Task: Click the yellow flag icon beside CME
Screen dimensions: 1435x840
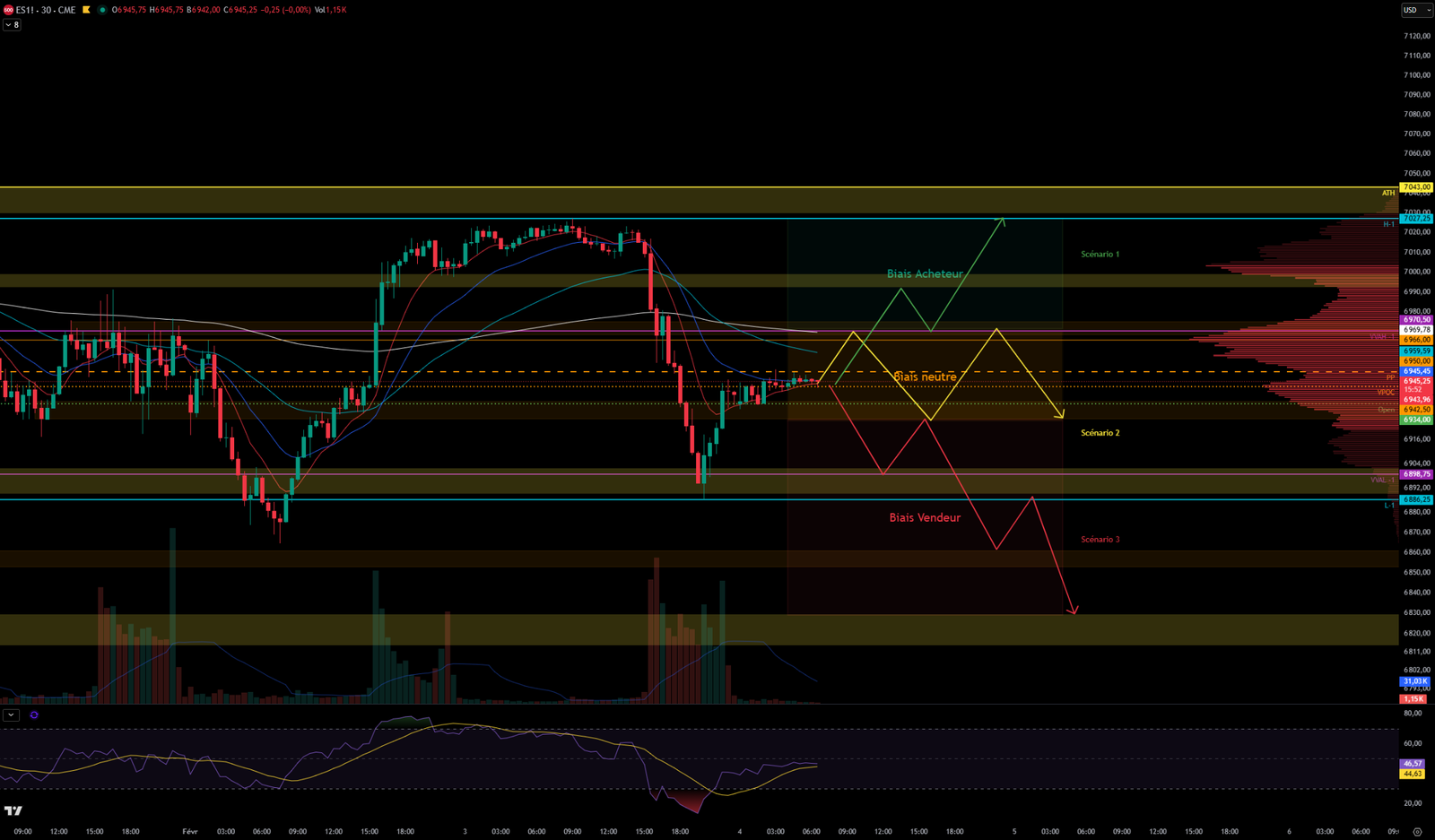Action: tap(86, 10)
